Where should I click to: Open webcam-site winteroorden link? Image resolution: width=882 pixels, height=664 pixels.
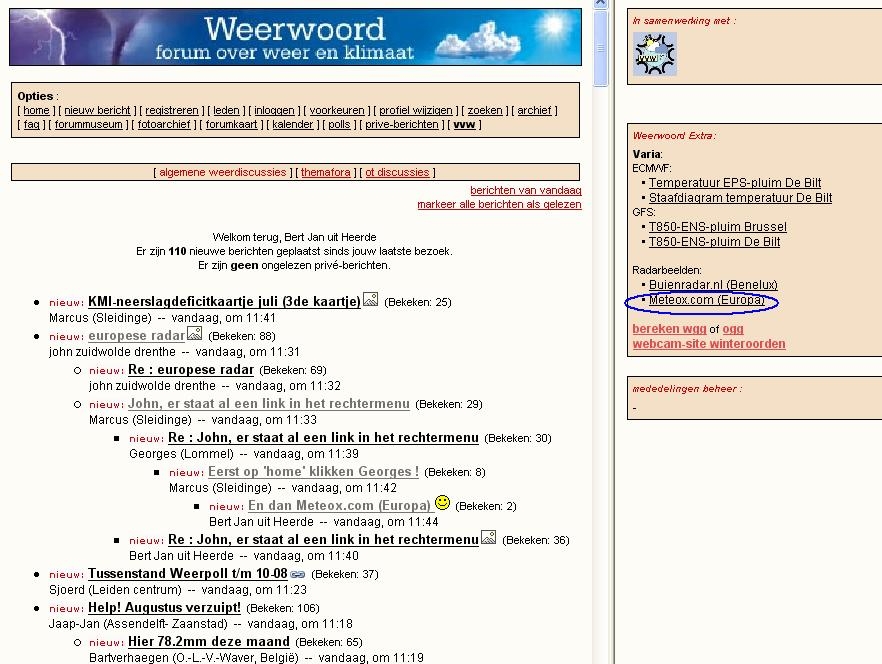(x=709, y=344)
